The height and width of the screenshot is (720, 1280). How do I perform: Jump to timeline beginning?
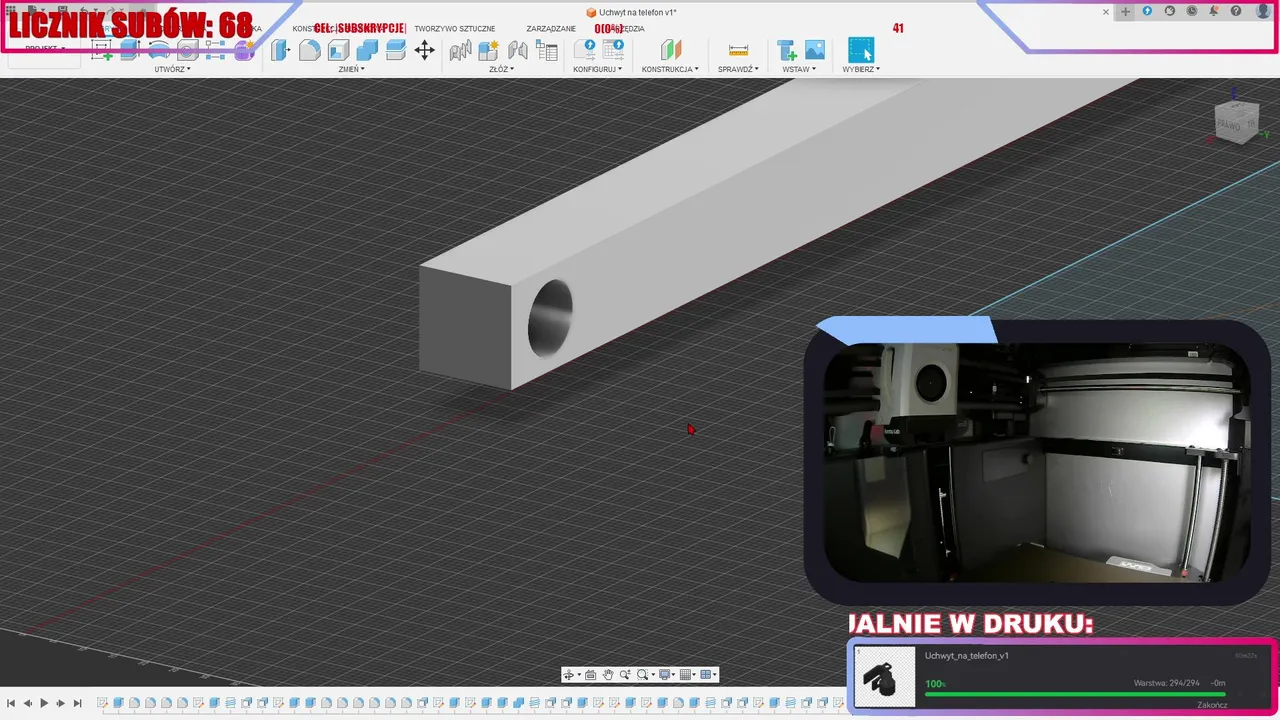(x=10, y=704)
